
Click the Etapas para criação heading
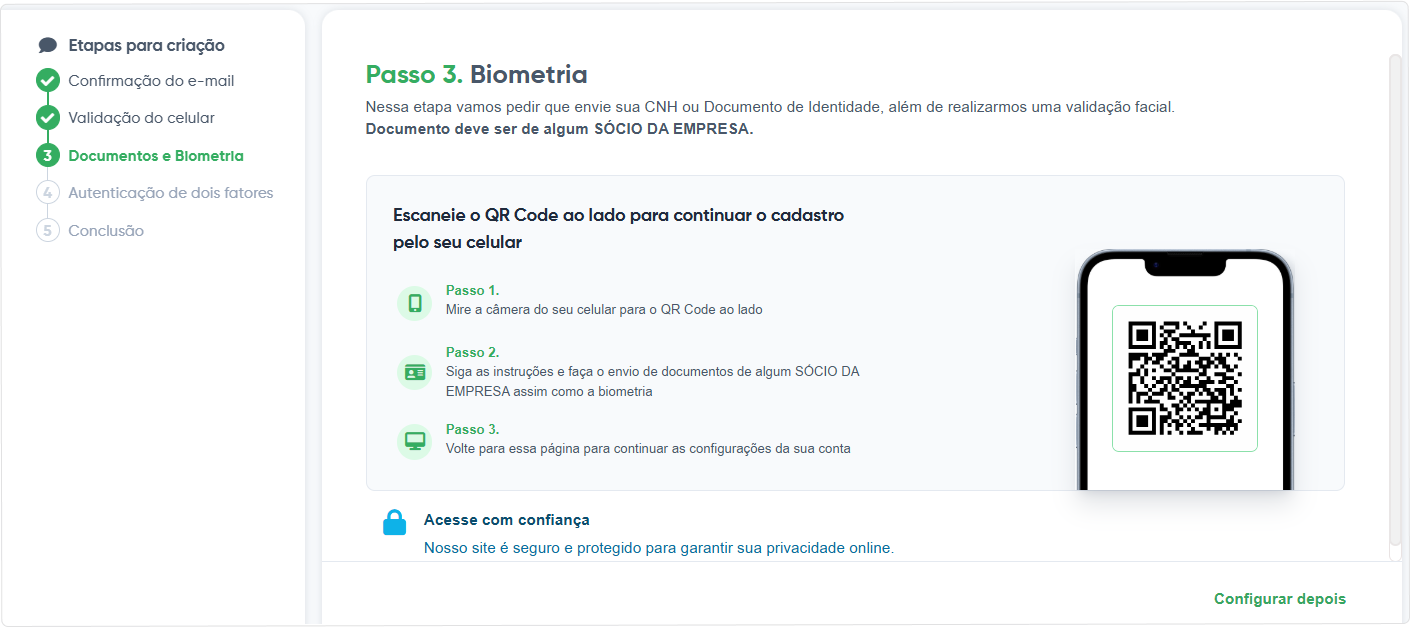coord(146,45)
